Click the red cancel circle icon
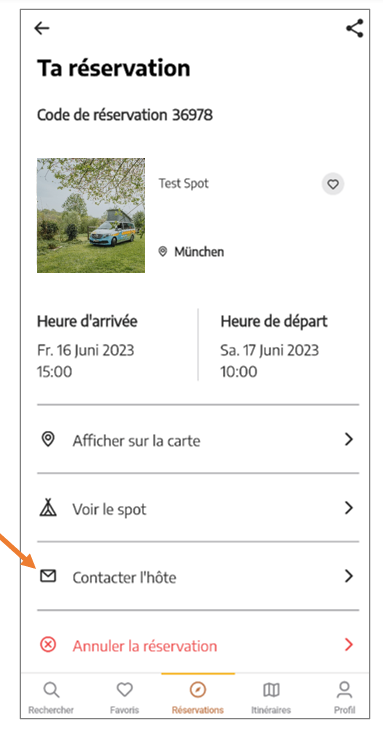This screenshot has width=383, height=732. click(48, 645)
